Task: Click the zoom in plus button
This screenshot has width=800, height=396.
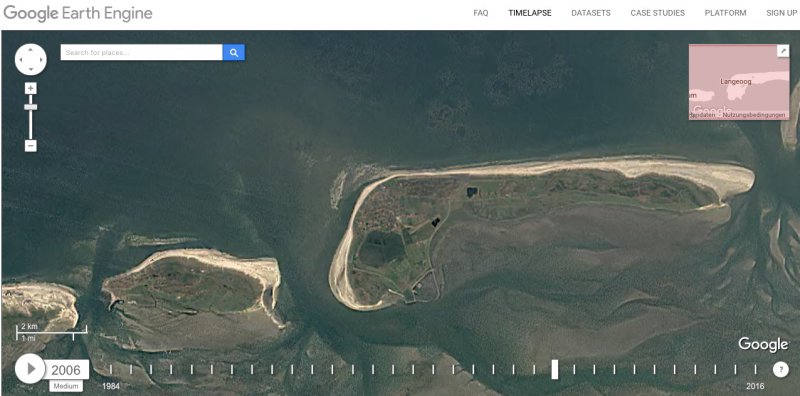Action: pyautogui.click(x=31, y=88)
